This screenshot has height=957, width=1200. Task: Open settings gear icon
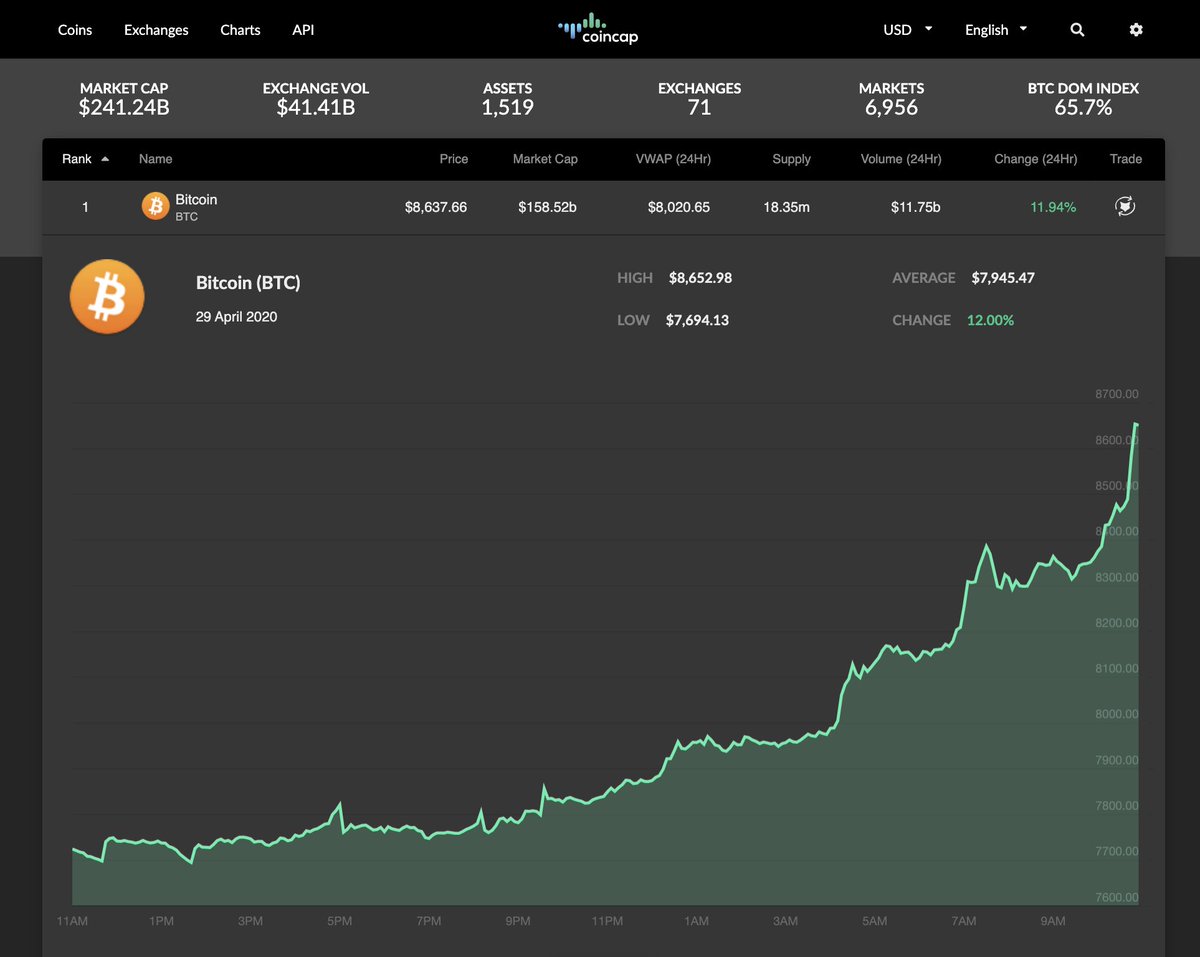(1136, 30)
